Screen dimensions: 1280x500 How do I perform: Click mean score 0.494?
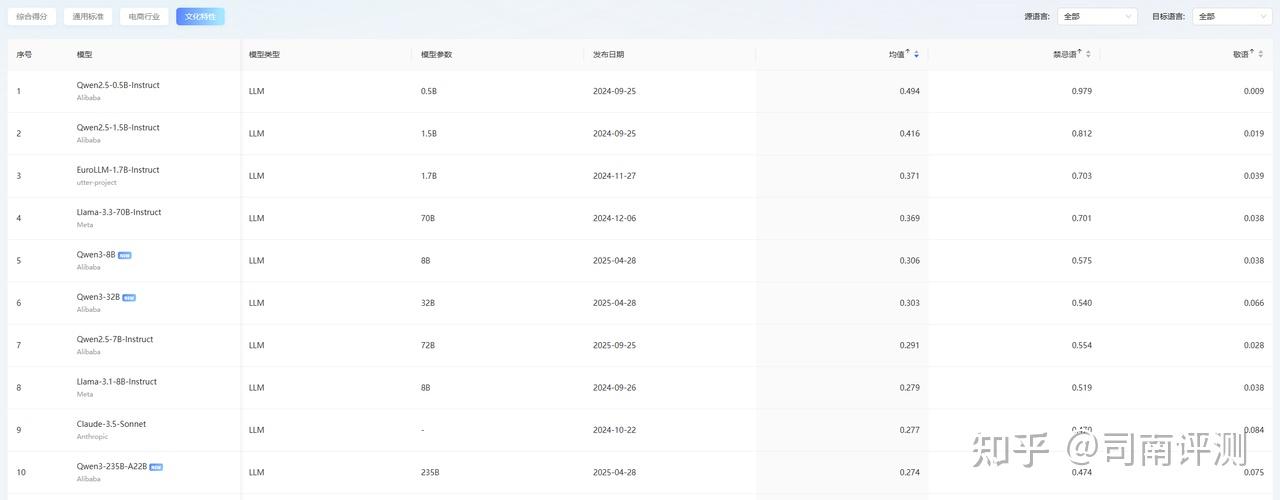point(909,91)
